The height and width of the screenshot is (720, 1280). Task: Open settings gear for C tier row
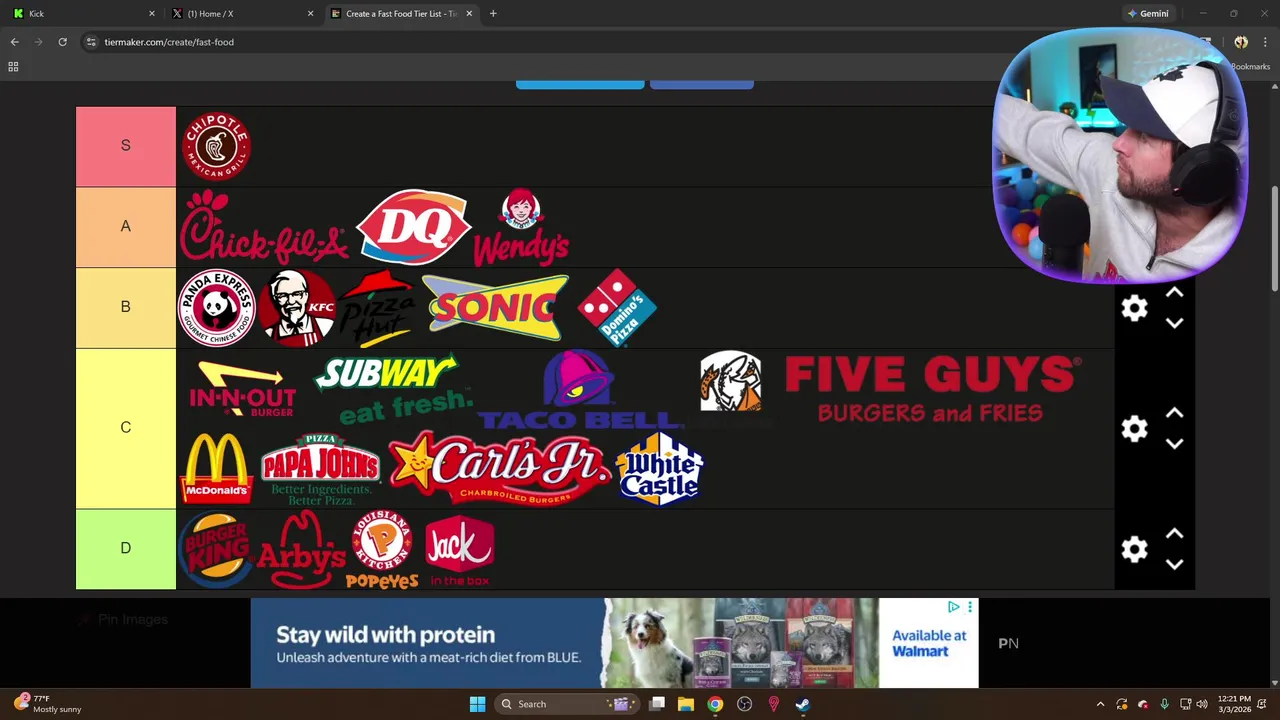(x=1134, y=429)
